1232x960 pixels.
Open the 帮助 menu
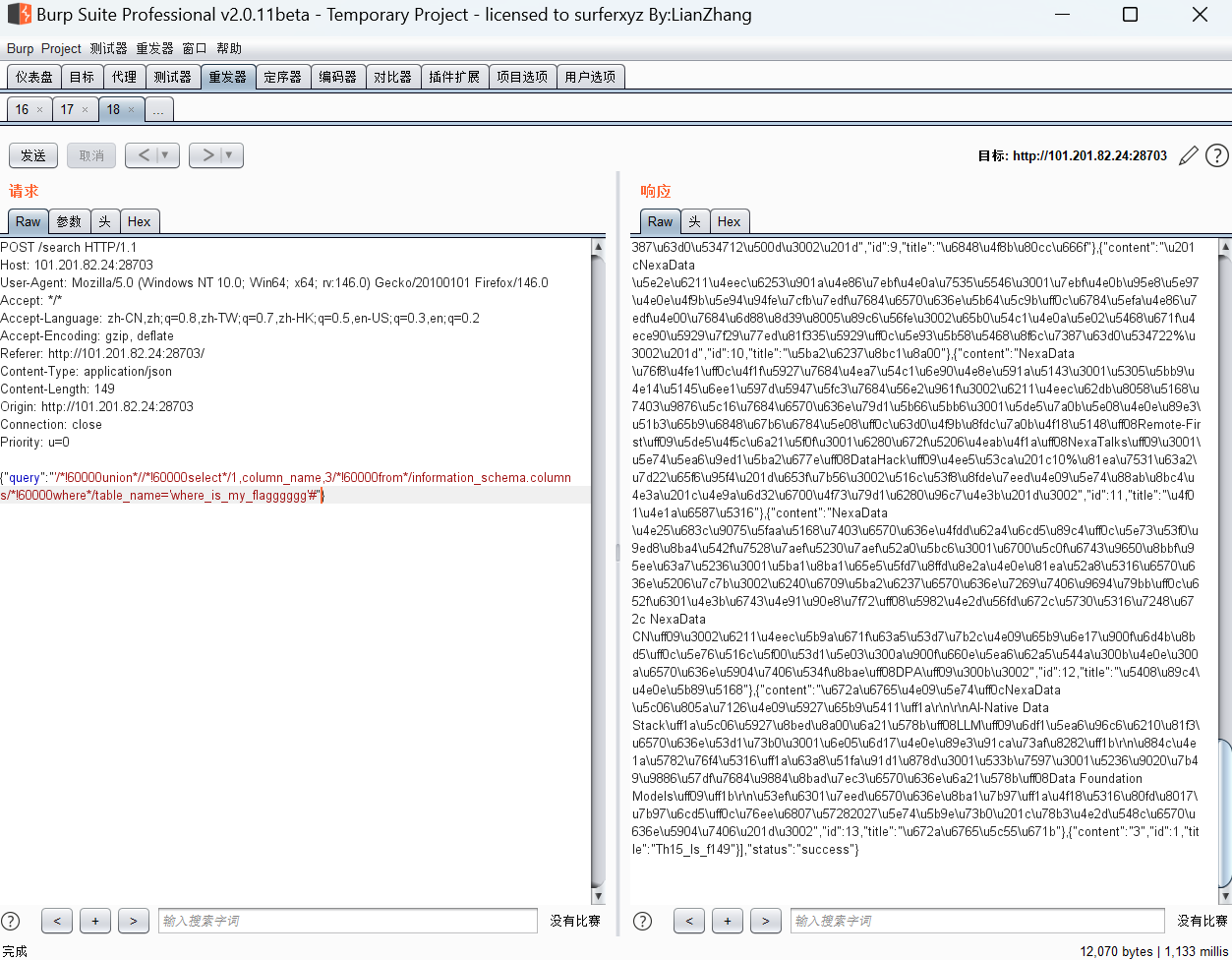(229, 48)
